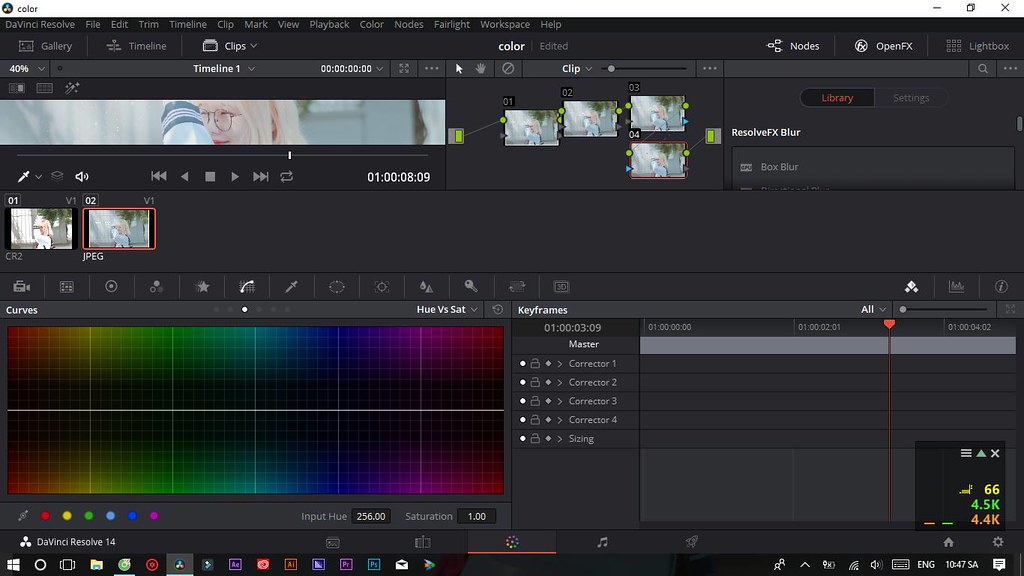Screen dimensions: 1024x576
Task: Select the hand pan tool in node editor
Action: pos(481,69)
